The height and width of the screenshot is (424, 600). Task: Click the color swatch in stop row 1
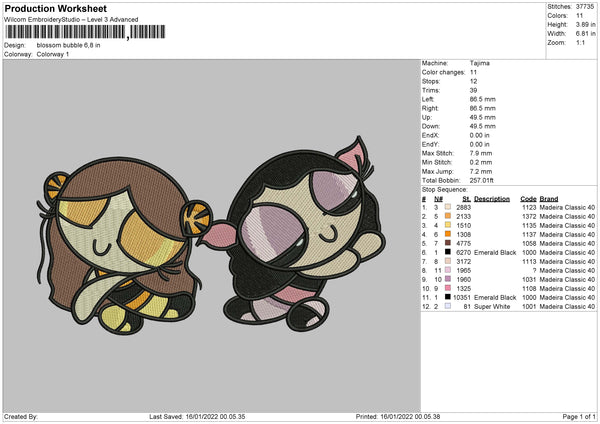click(448, 207)
